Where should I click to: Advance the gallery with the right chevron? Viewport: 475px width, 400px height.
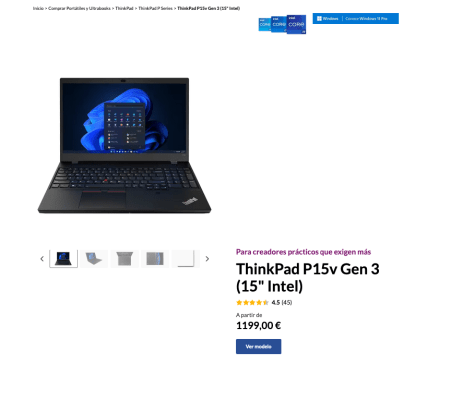[x=207, y=259]
